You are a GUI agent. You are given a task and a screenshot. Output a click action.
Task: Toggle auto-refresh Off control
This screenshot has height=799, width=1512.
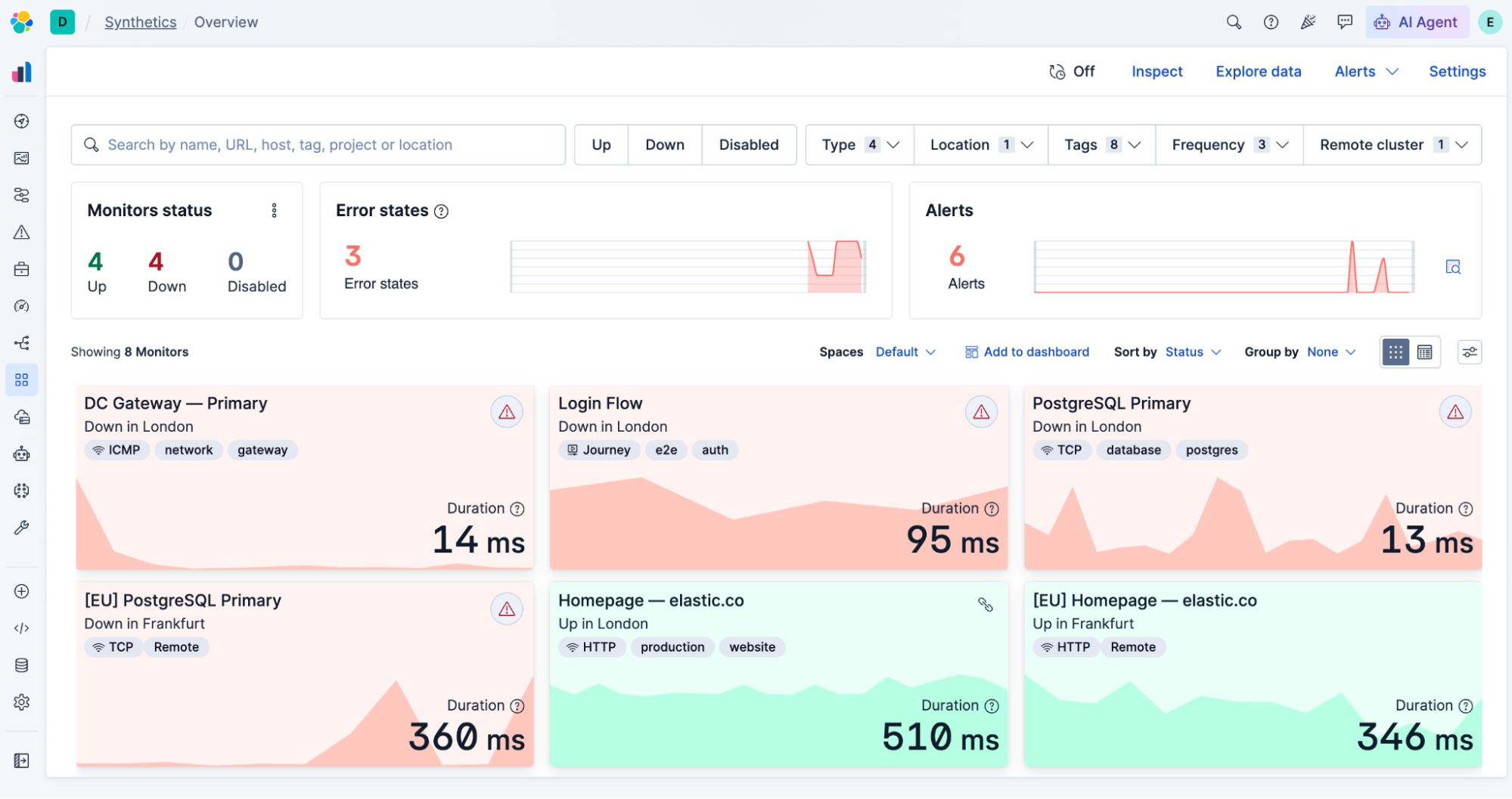click(x=1072, y=71)
